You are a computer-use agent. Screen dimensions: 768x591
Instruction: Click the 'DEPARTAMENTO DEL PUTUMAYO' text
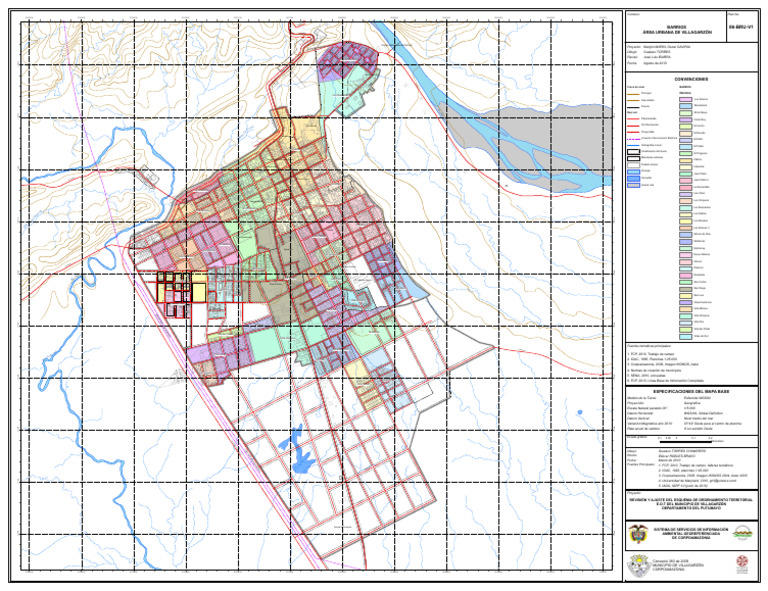point(691,508)
